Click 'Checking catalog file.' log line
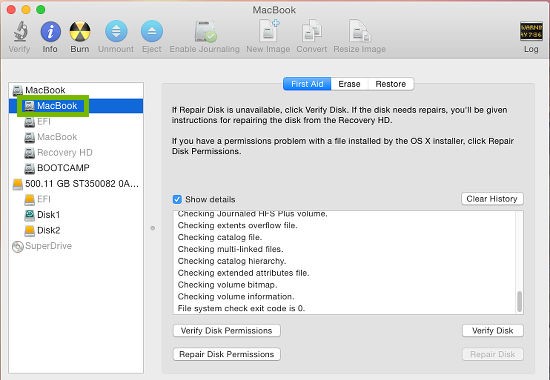Viewport: 550px width, 380px height. coord(220,237)
